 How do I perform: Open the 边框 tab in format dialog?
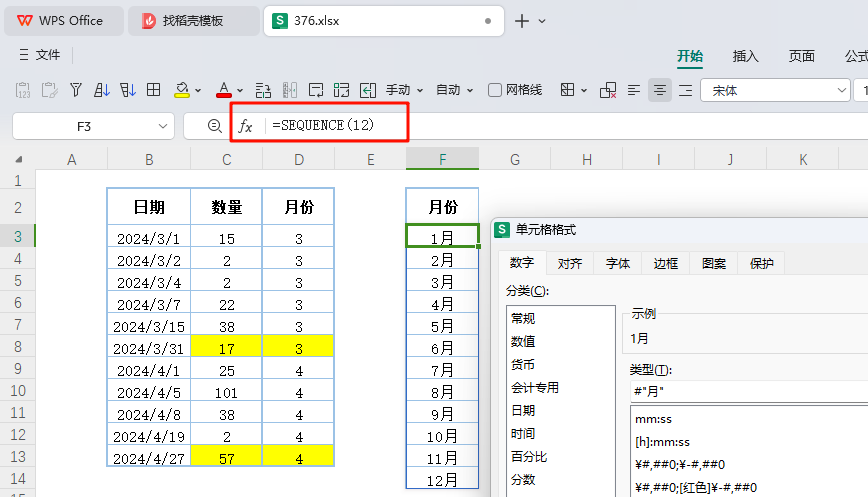[x=665, y=263]
